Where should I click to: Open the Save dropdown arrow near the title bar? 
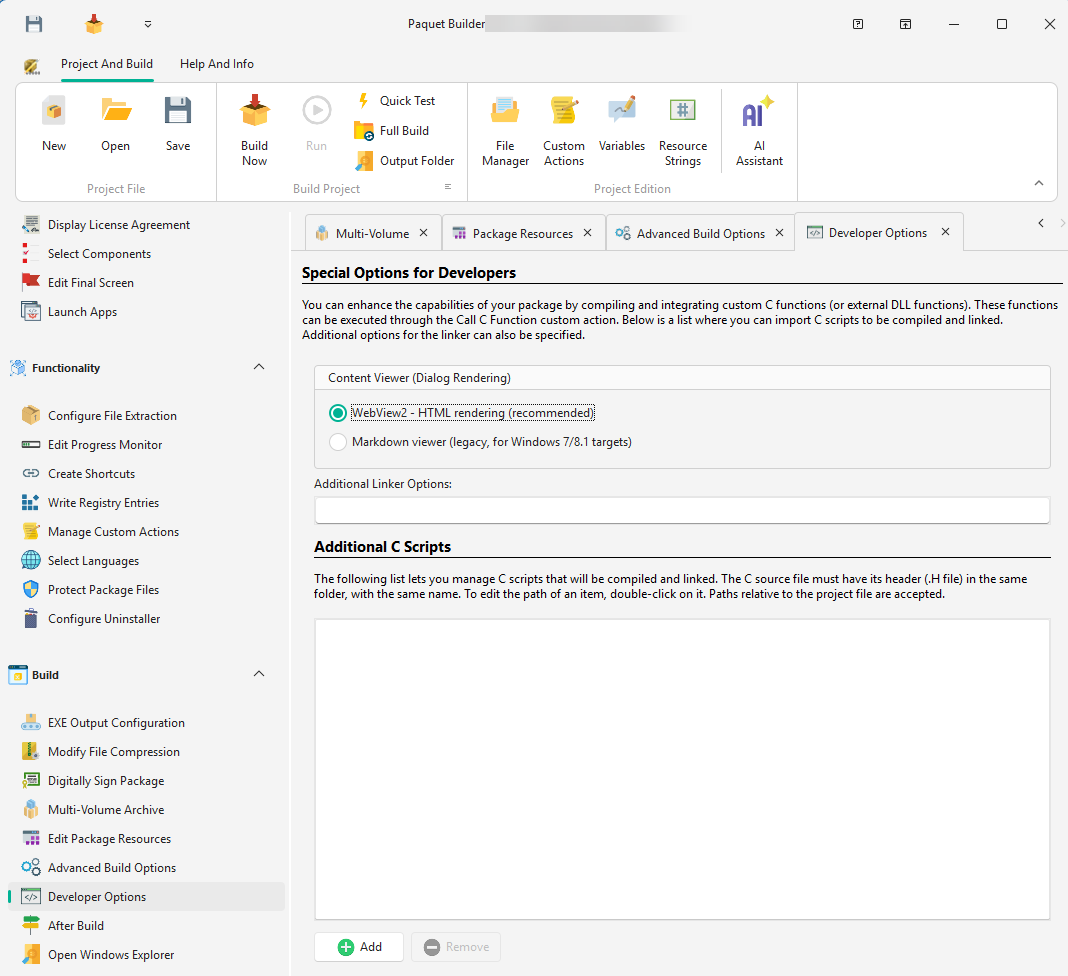(x=148, y=23)
